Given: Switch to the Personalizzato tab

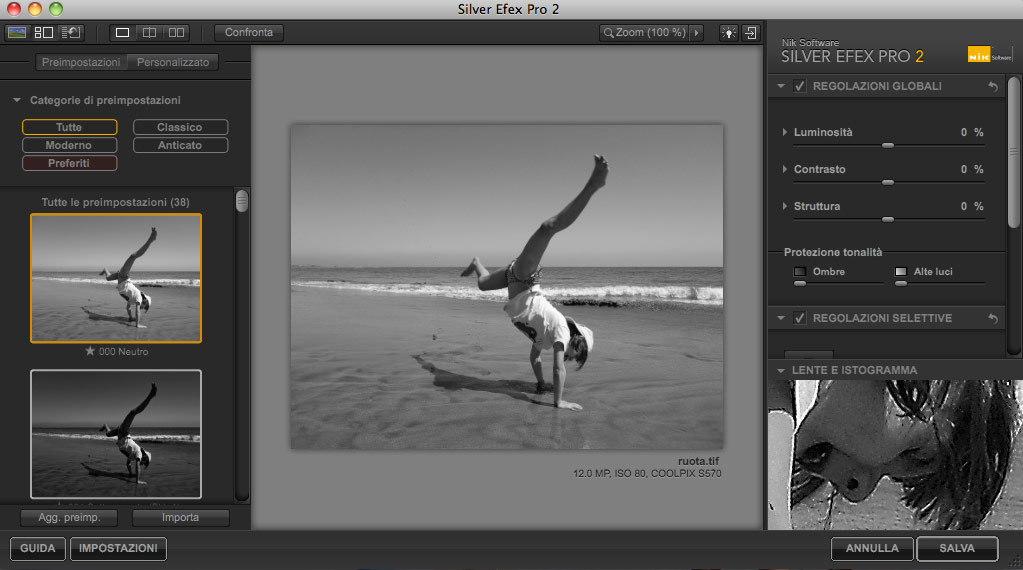Looking at the screenshot, I should [x=173, y=62].
